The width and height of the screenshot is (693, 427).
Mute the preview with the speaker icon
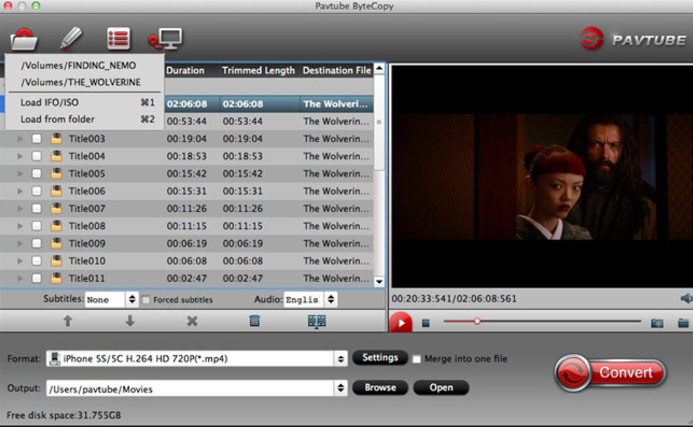686,298
